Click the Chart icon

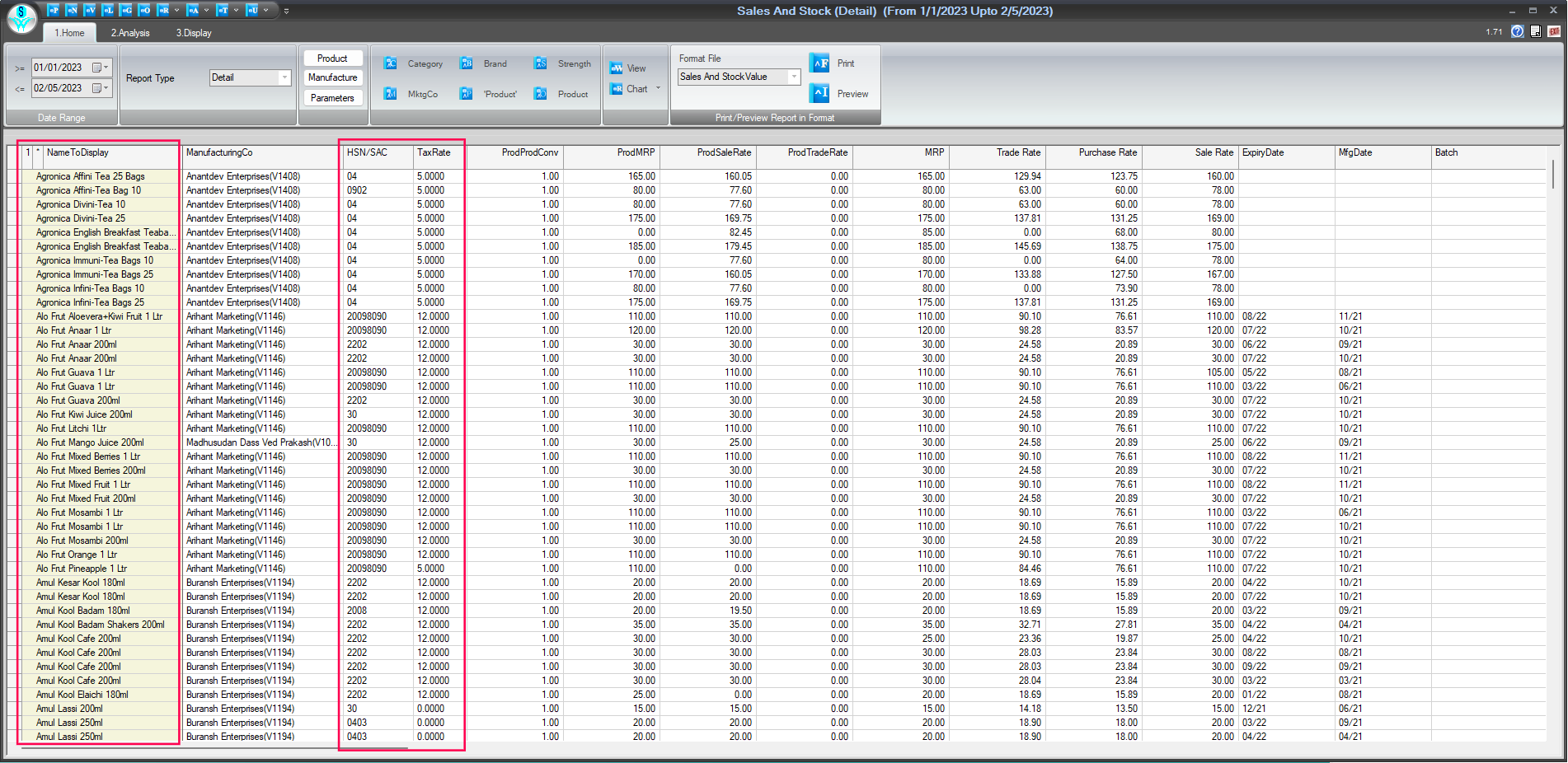(617, 89)
